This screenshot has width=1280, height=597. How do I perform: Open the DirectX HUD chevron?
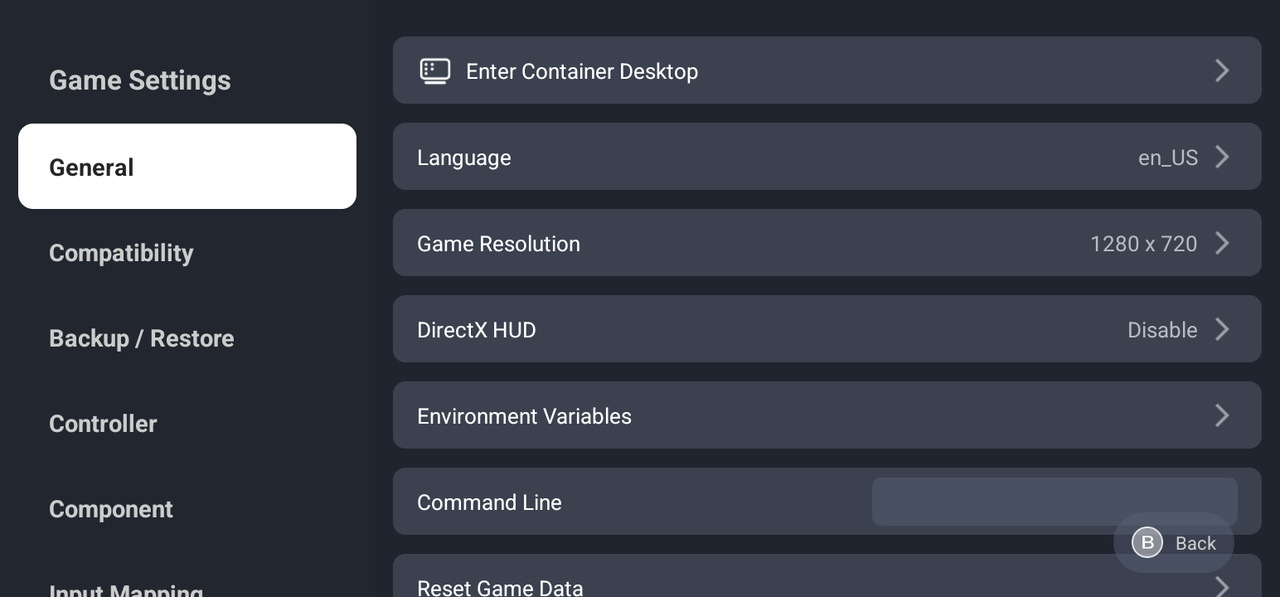[x=1222, y=329]
